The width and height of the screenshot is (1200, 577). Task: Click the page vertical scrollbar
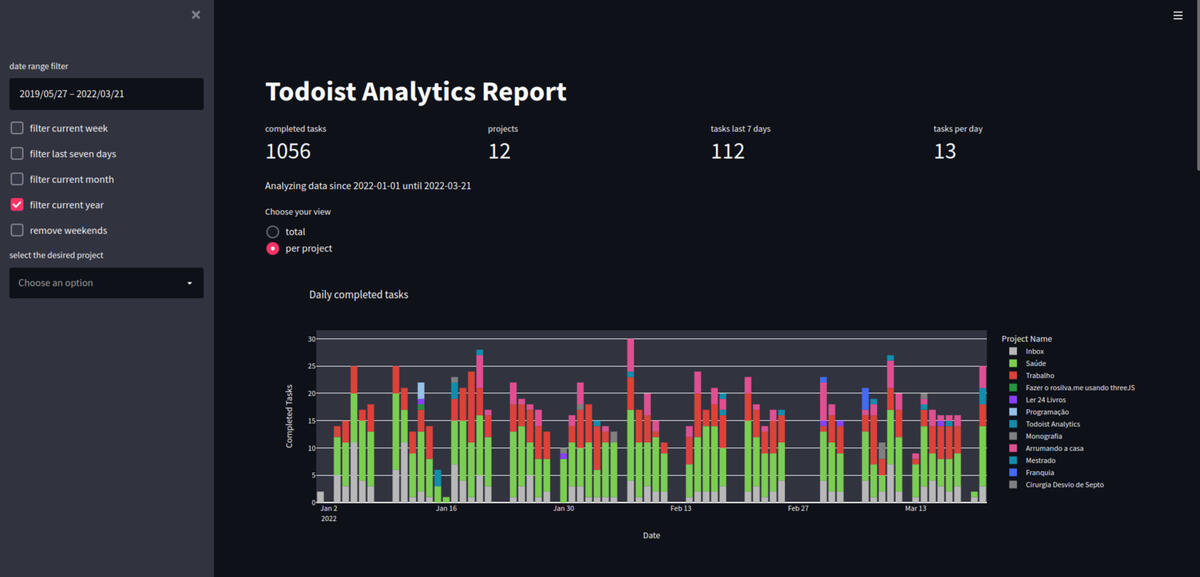pos(1196,90)
